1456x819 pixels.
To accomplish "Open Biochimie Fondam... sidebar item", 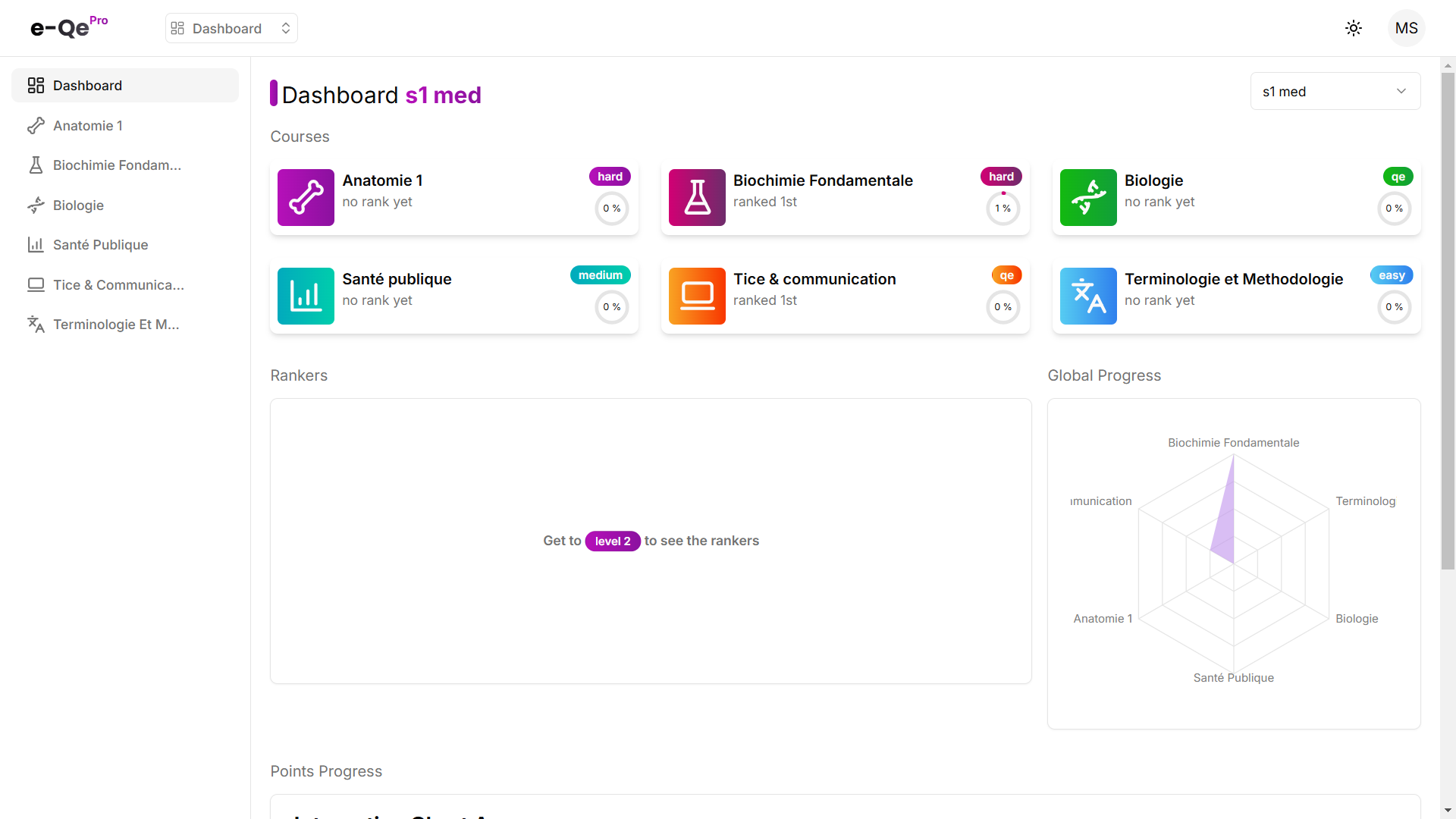I will (117, 165).
